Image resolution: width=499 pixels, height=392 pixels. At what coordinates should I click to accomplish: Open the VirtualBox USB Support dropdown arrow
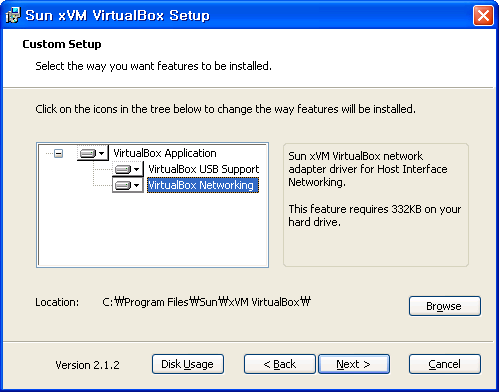coord(137,169)
